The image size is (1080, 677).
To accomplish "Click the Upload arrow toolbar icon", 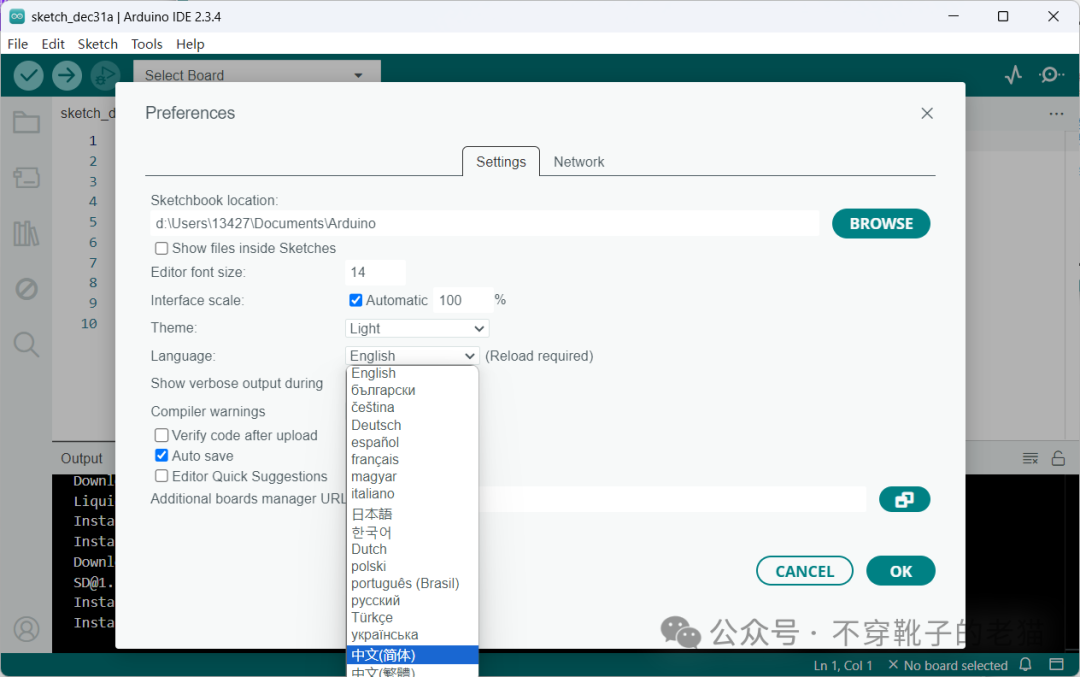I will [67, 75].
